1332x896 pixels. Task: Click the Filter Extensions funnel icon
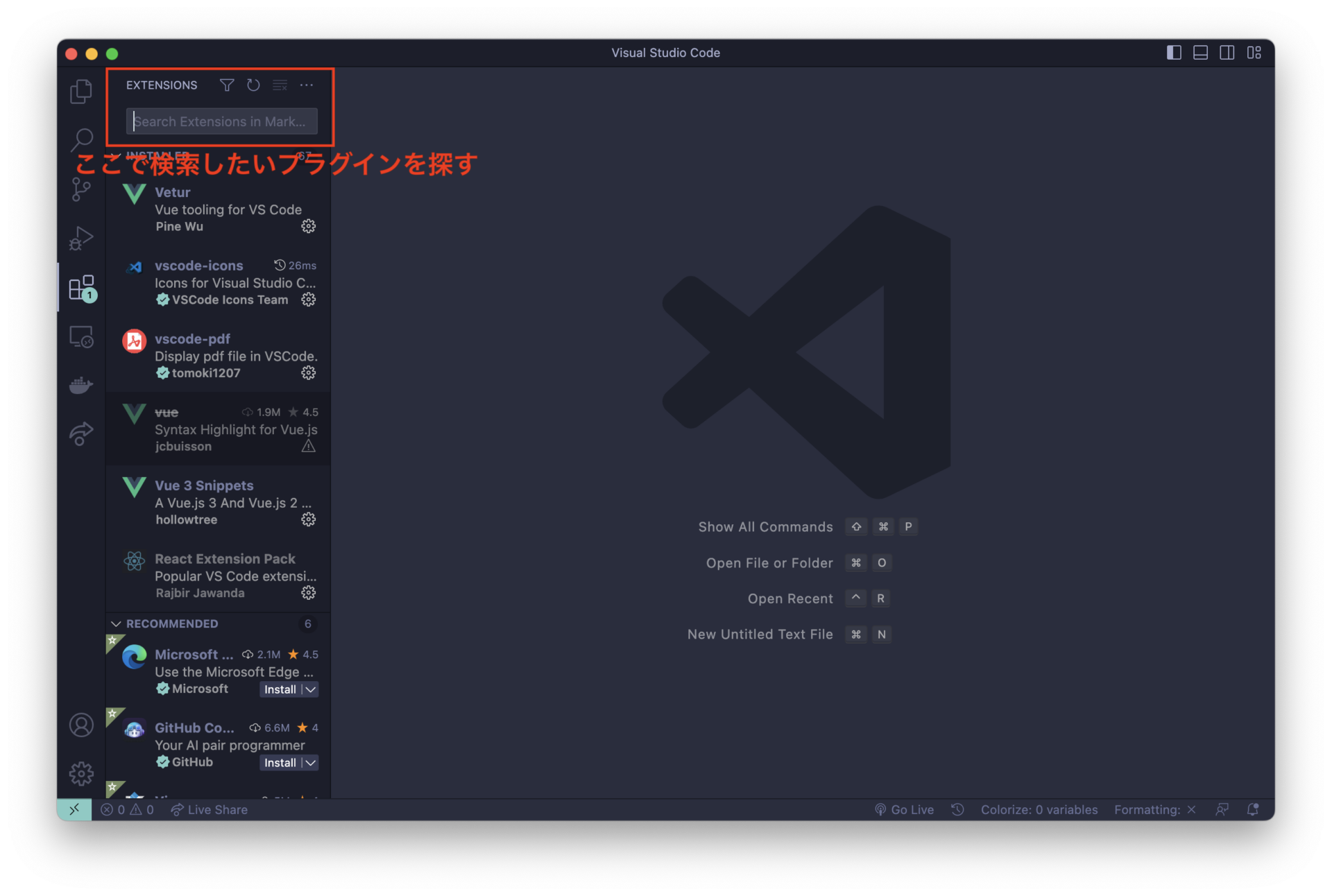click(x=226, y=85)
